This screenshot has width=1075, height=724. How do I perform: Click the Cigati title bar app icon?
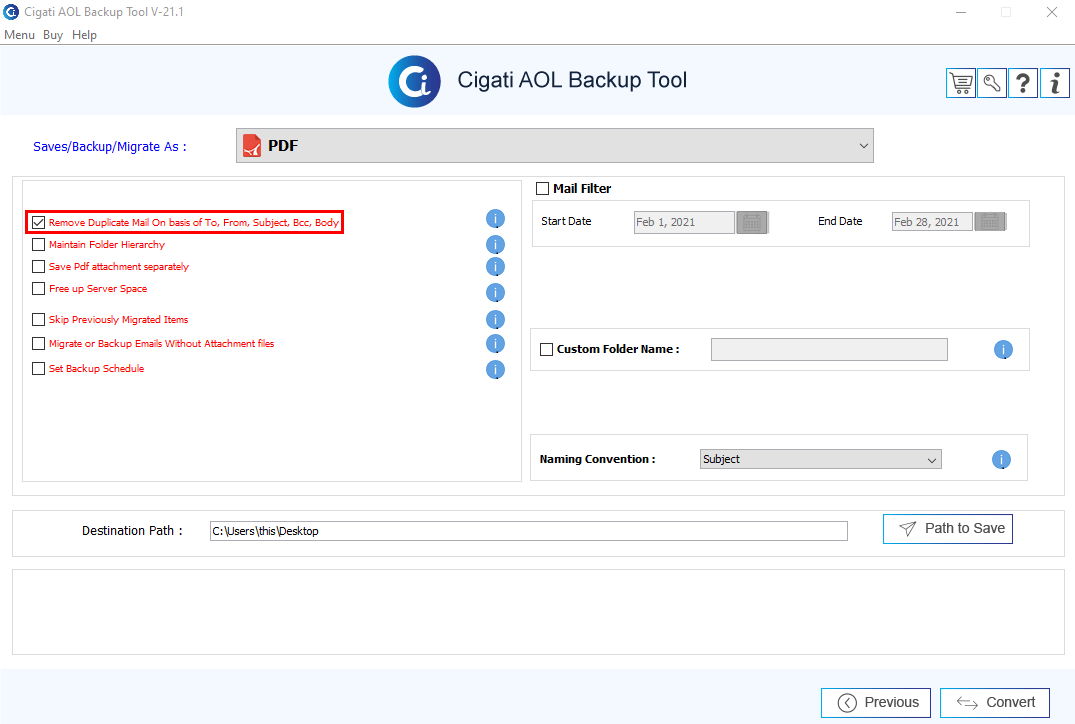(11, 12)
